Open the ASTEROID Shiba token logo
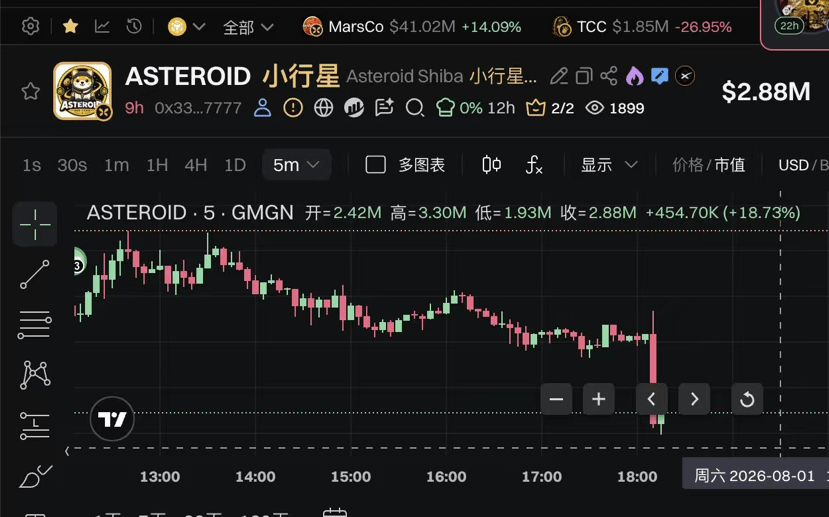The width and height of the screenshot is (829, 517). coord(82,91)
